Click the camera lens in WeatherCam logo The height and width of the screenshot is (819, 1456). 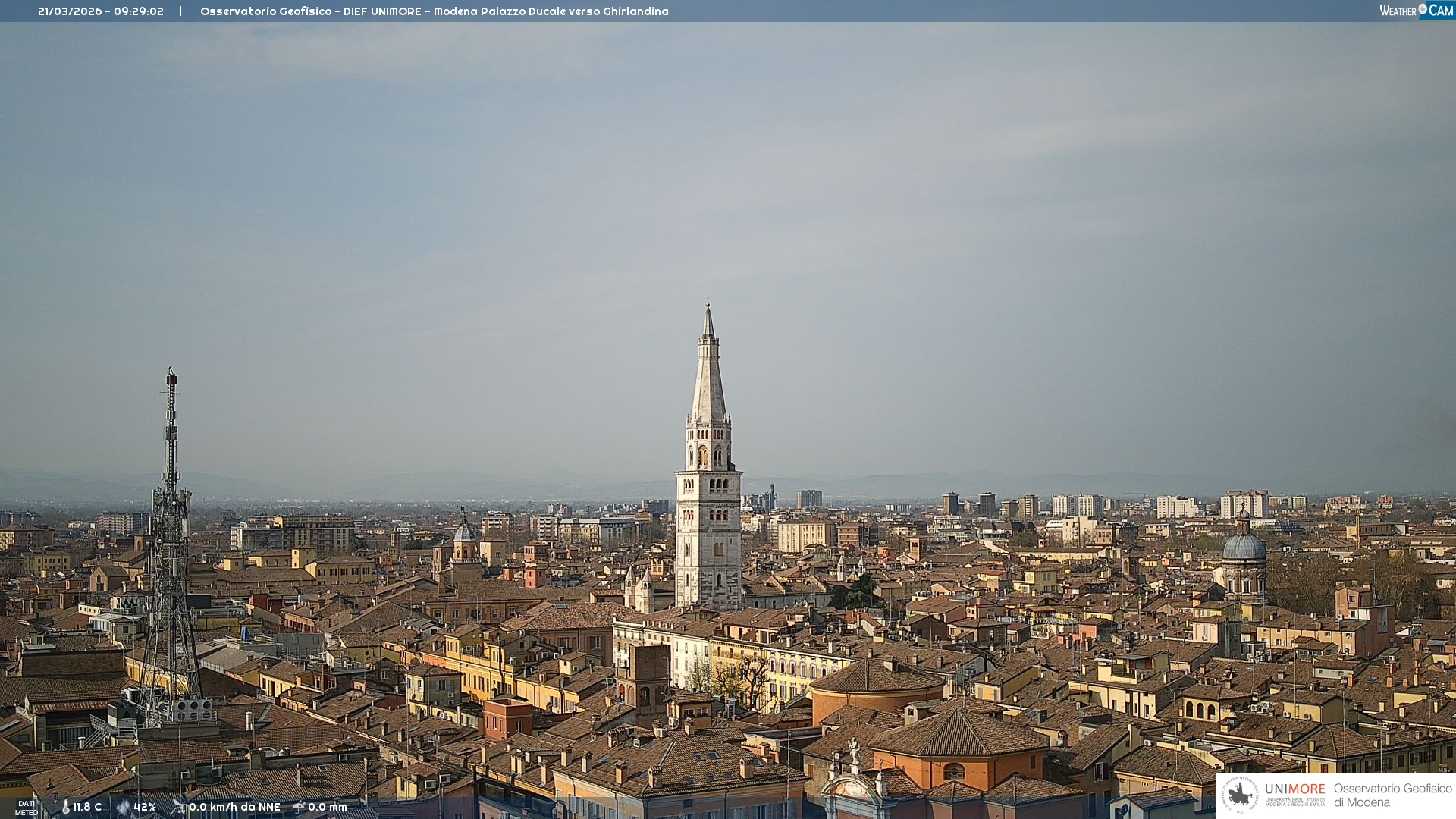coord(1423,9)
